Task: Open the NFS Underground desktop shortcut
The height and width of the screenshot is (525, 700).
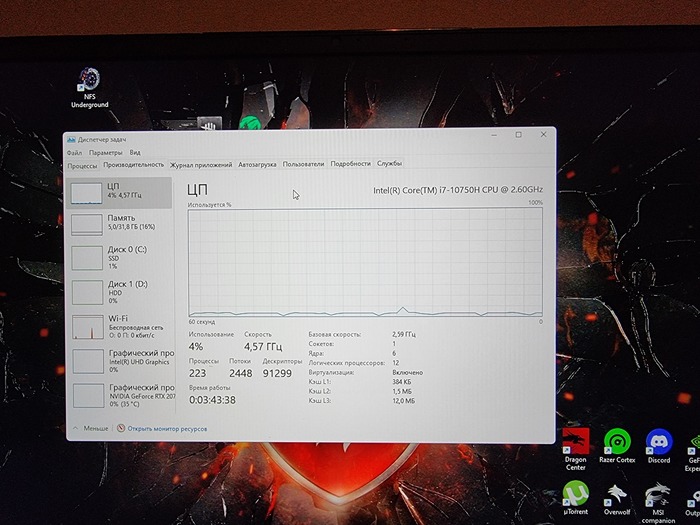Action: [90, 88]
